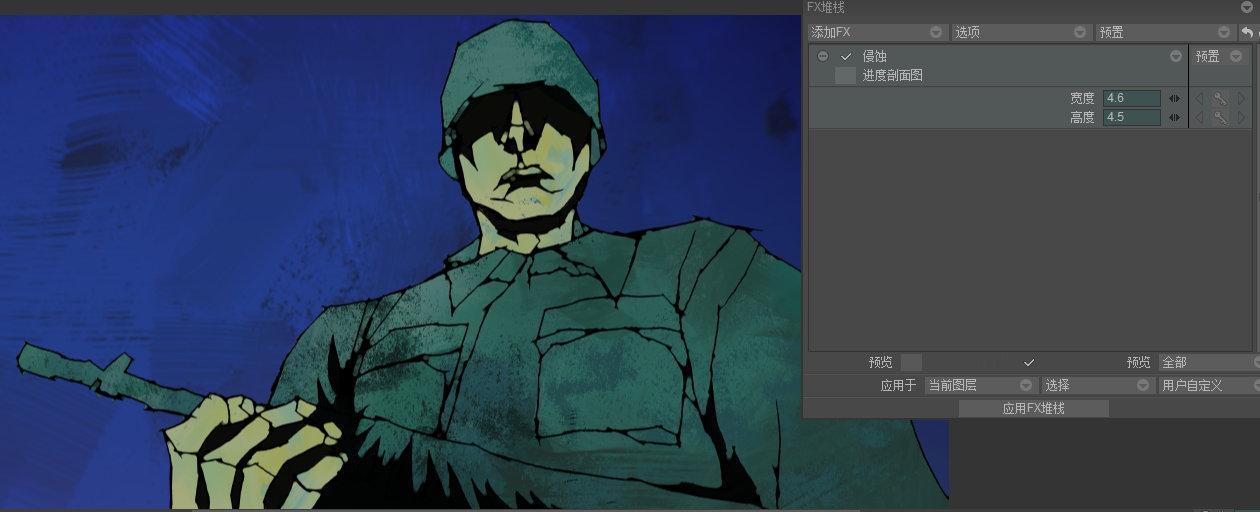This screenshot has height=512, width=1260.
Task: Go to next keyframe arrow for 高度
Action: 1241,117
